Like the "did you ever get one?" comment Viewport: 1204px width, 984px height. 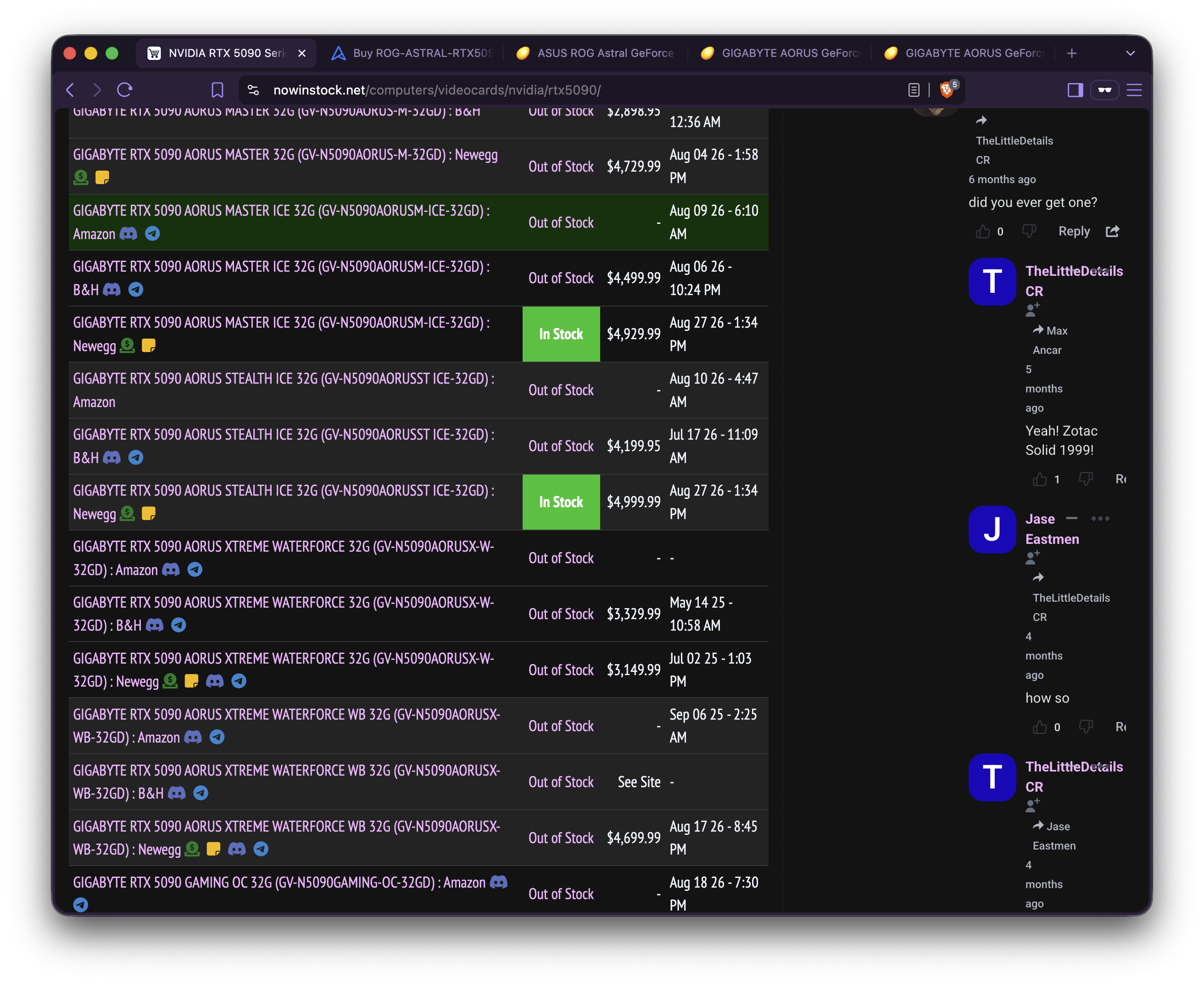[x=983, y=231]
